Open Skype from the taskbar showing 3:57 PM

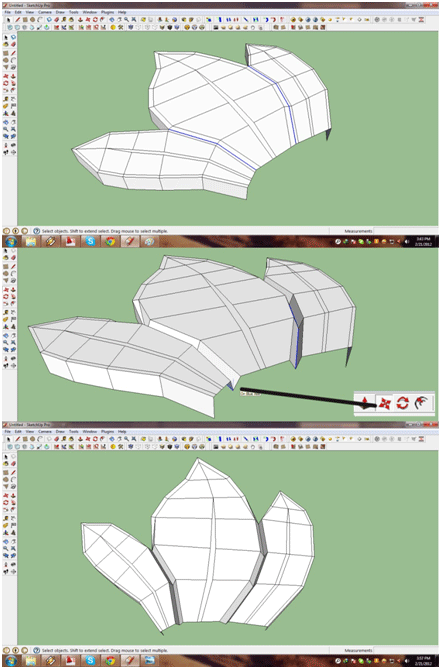[90, 661]
